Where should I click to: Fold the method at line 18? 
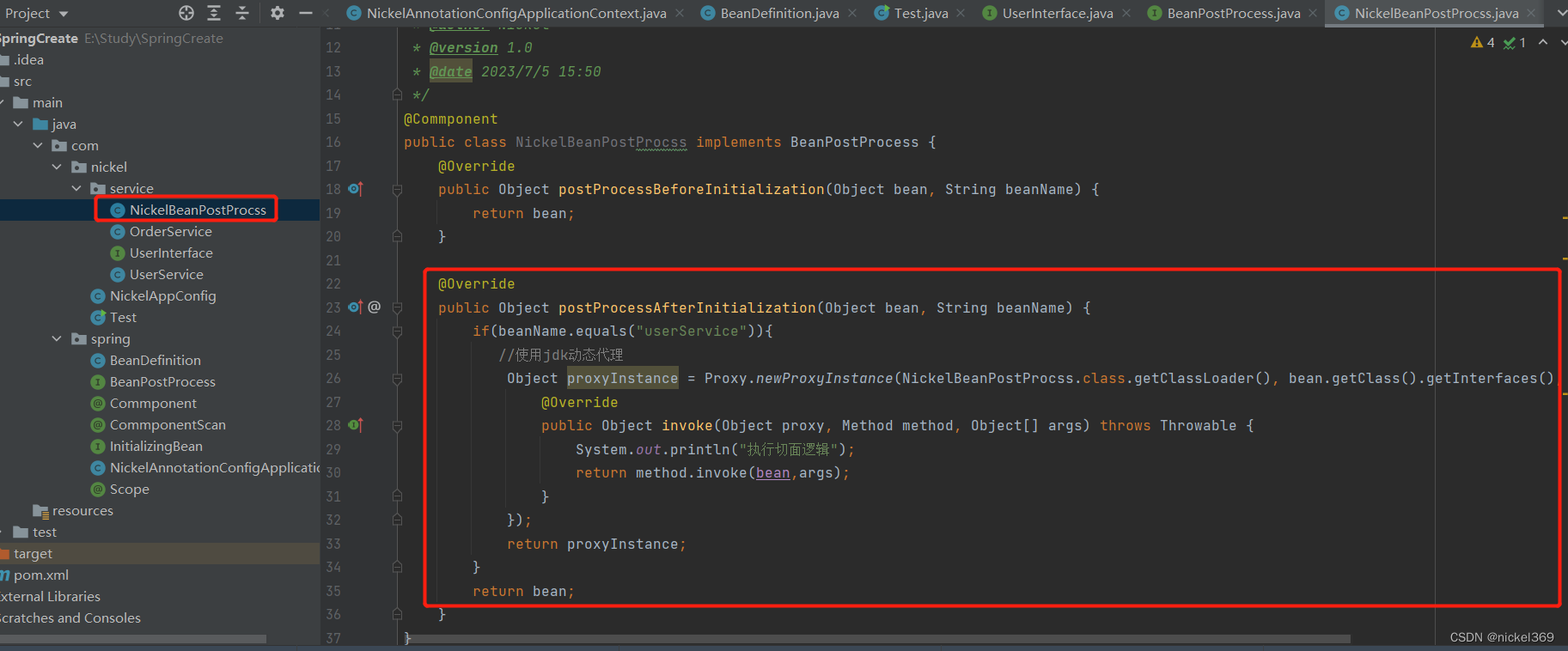pyautogui.click(x=397, y=190)
